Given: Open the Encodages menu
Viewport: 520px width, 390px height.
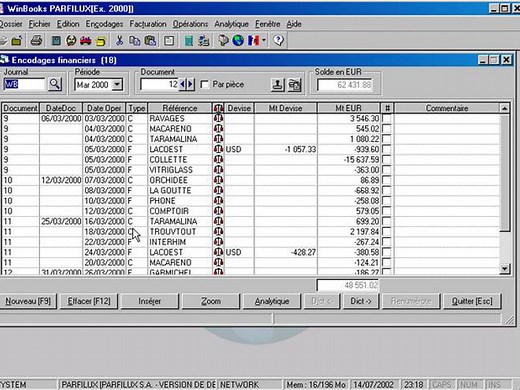Looking at the screenshot, I should (x=104, y=24).
